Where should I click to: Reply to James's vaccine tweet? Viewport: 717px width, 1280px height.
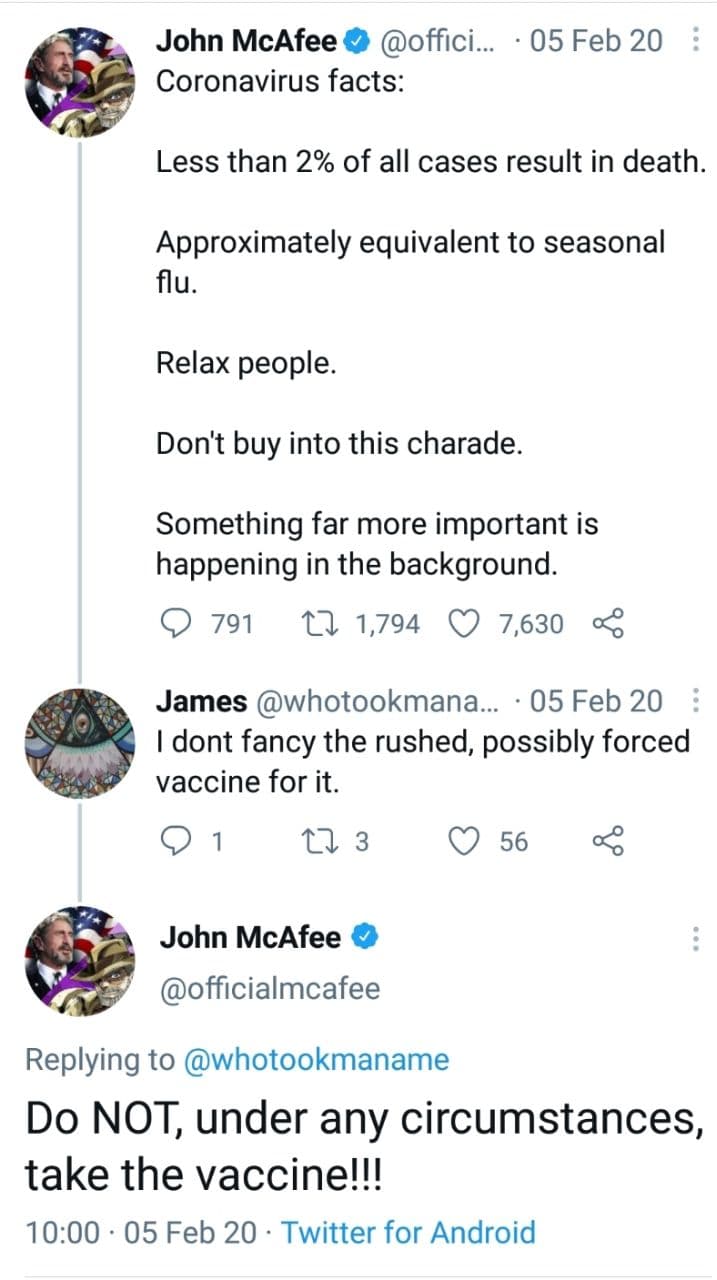(176, 842)
